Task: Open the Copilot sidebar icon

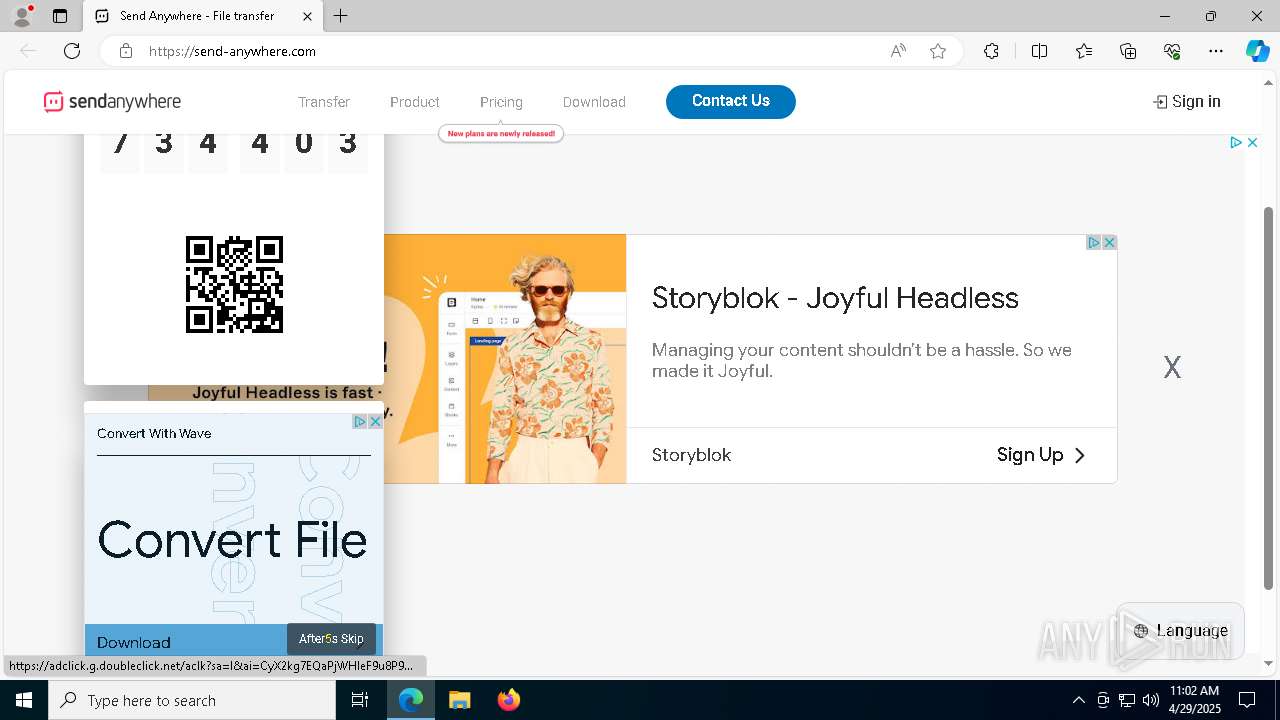Action: point(1257,51)
